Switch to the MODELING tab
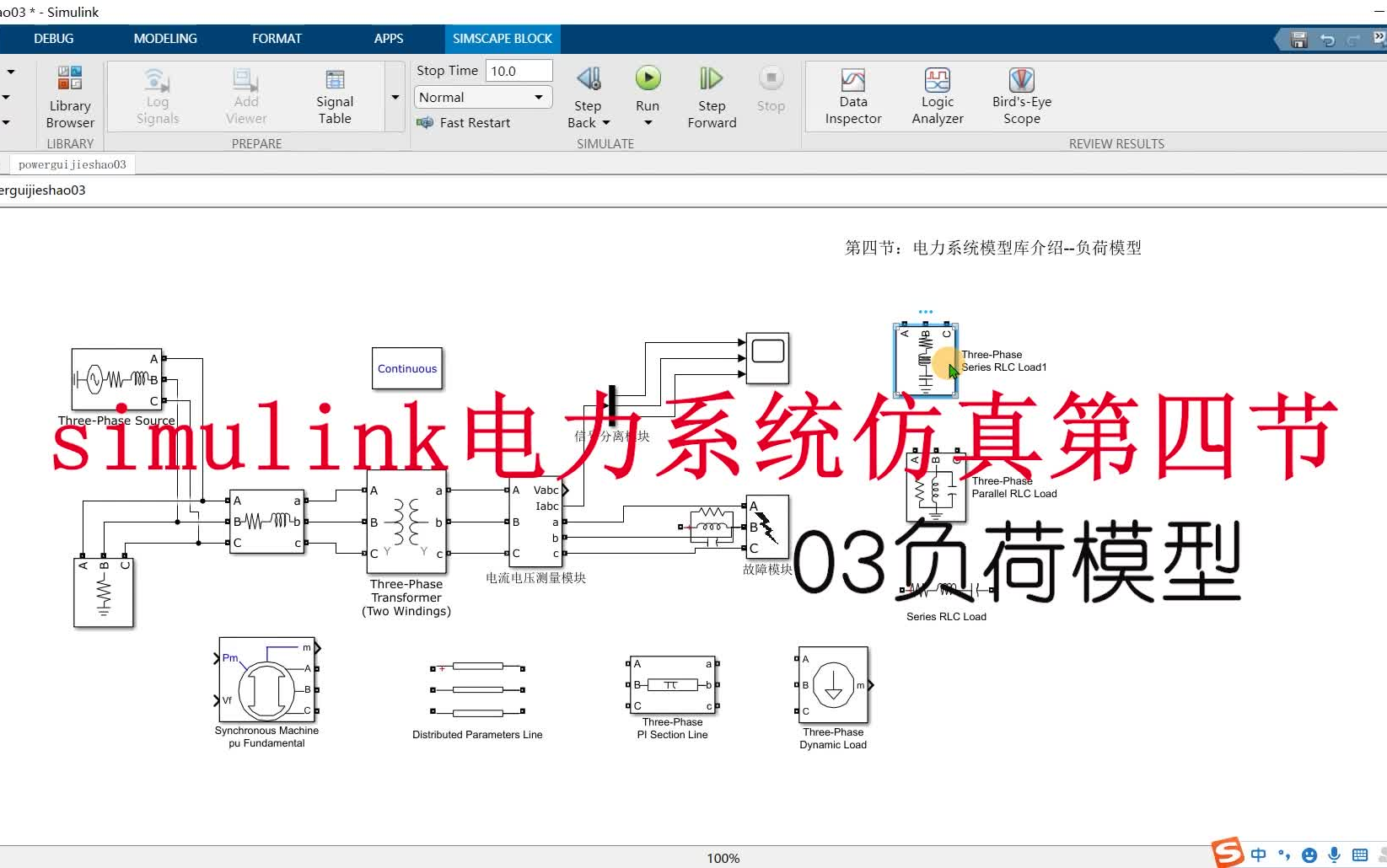Viewport: 1387px width, 868px height. click(x=165, y=39)
